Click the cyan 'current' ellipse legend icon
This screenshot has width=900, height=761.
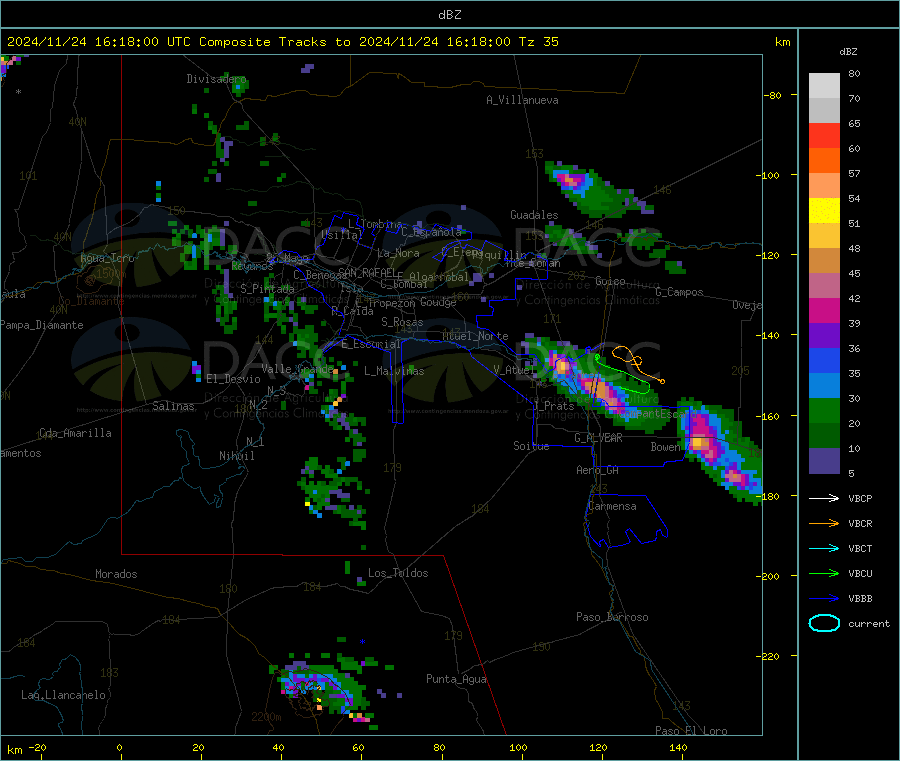pyautogui.click(x=824, y=623)
